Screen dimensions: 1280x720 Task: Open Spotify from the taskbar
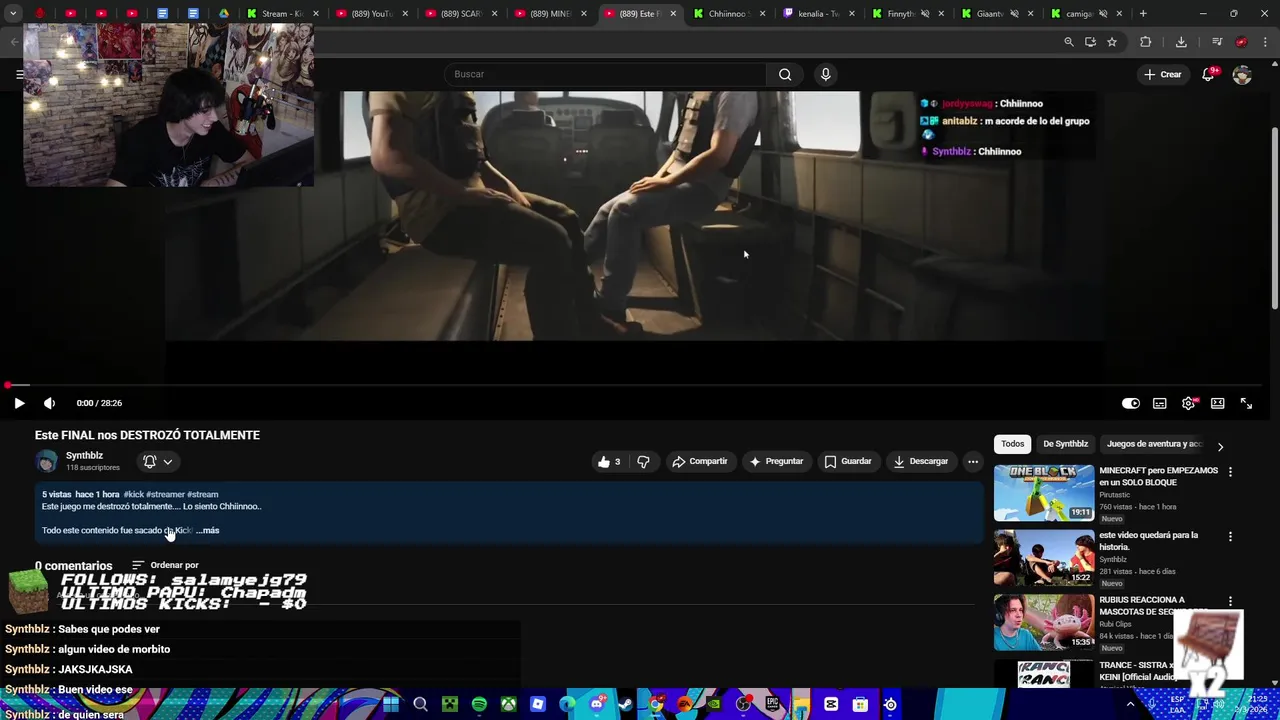[x=479, y=704]
